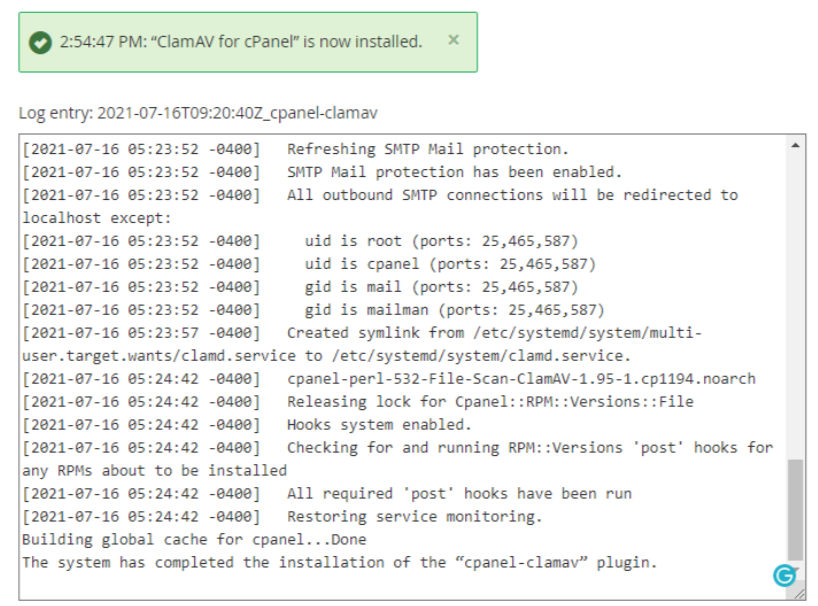
Task: Click the log scrollbar up arrow
Action: click(x=795, y=146)
